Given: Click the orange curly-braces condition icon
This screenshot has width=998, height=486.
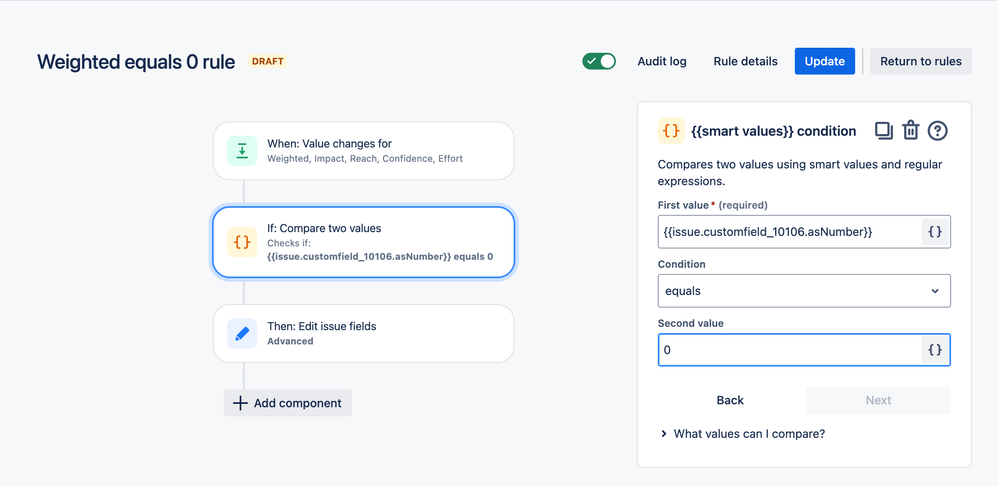Looking at the screenshot, I should pos(242,242).
